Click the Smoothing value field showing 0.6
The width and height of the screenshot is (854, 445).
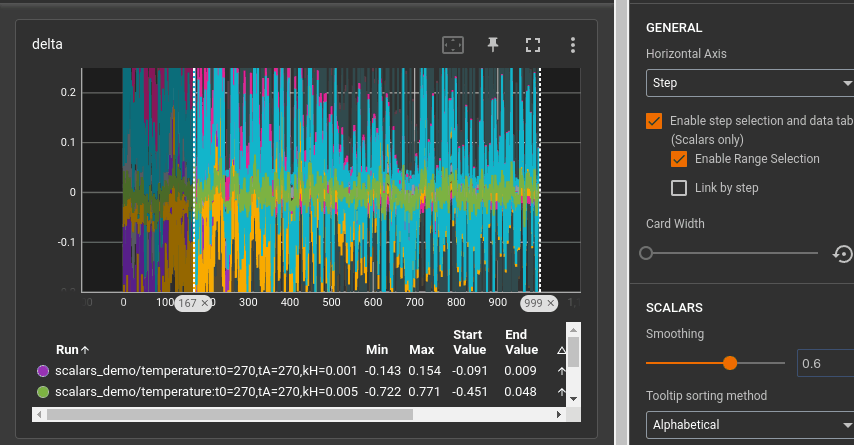click(826, 363)
